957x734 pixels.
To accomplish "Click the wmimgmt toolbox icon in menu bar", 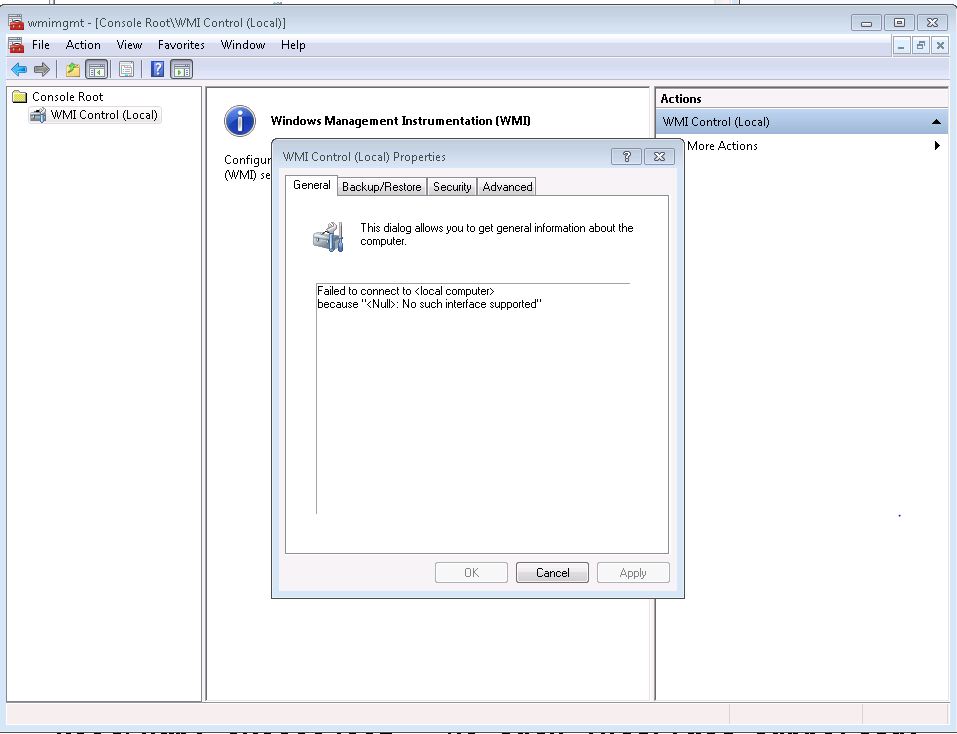I will 16,45.
